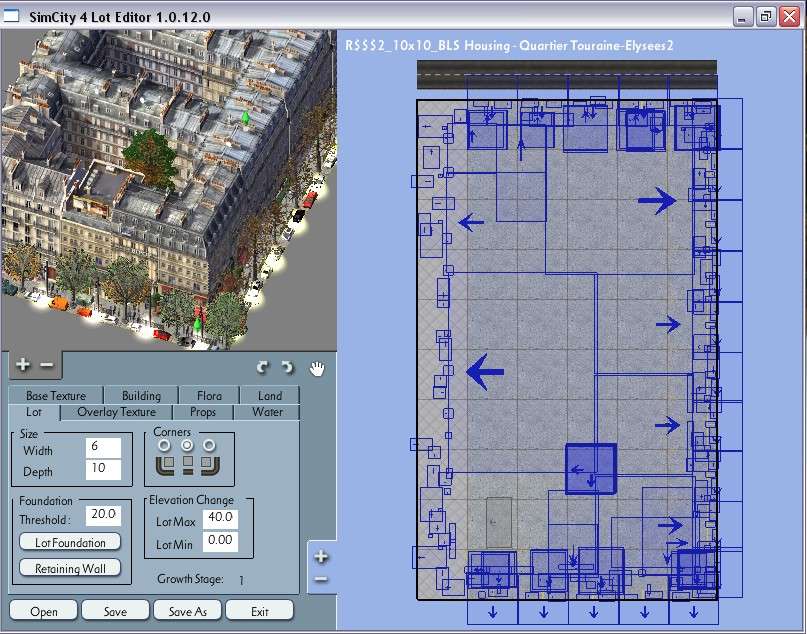Screen dimensions: 807x634
Task: Click the 'Lot Min' label
Action: [x=174, y=544]
